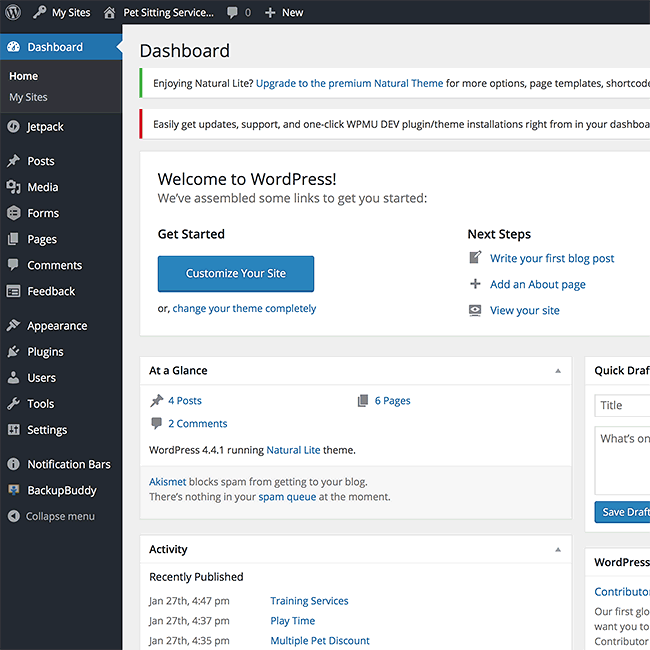Image resolution: width=650 pixels, height=650 pixels.
Task: Click the Comments bubble icon in sidebar
Action: tap(13, 265)
